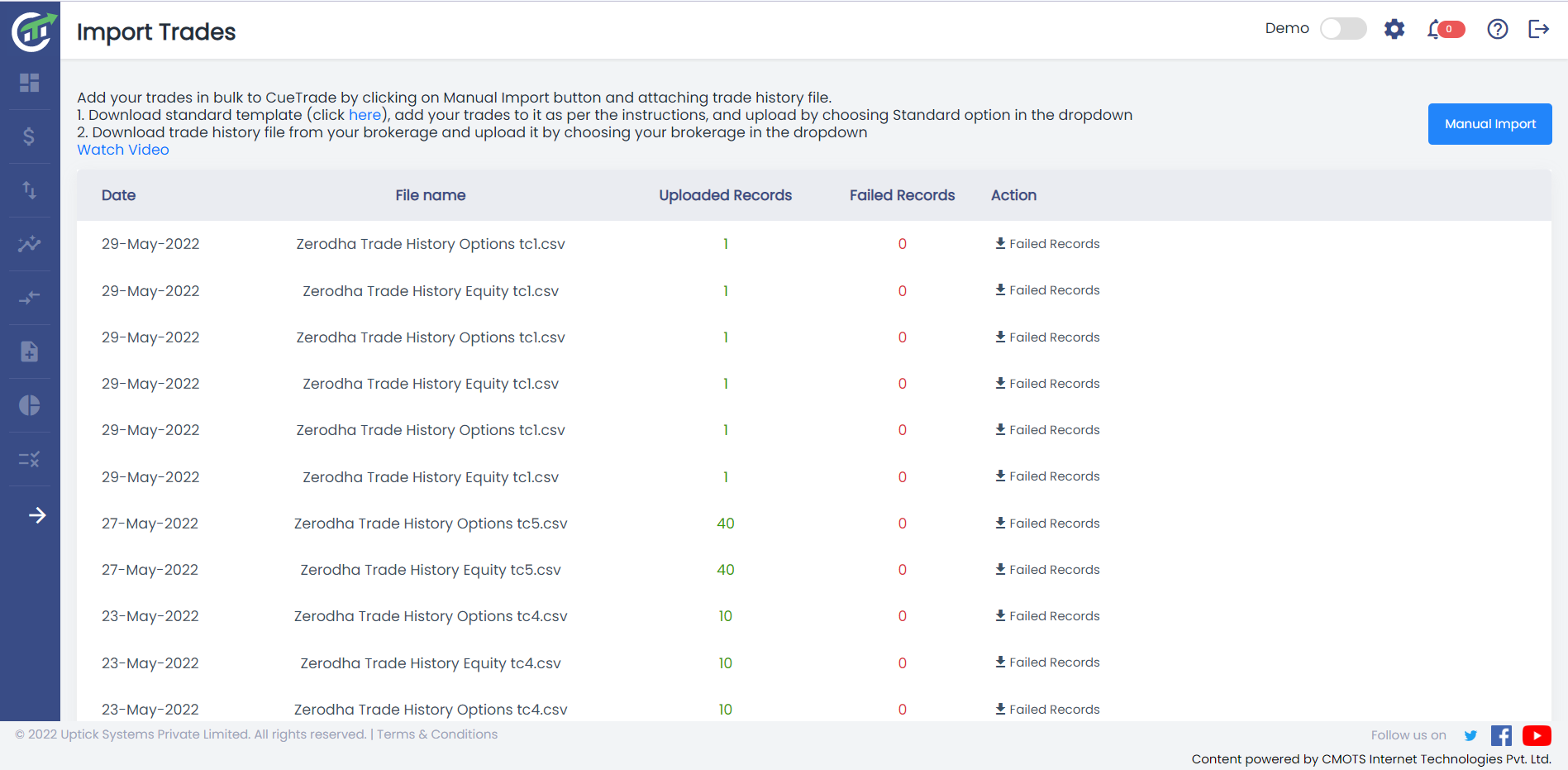Open the Twitter follow icon
The height and width of the screenshot is (770, 1568).
(x=1470, y=735)
